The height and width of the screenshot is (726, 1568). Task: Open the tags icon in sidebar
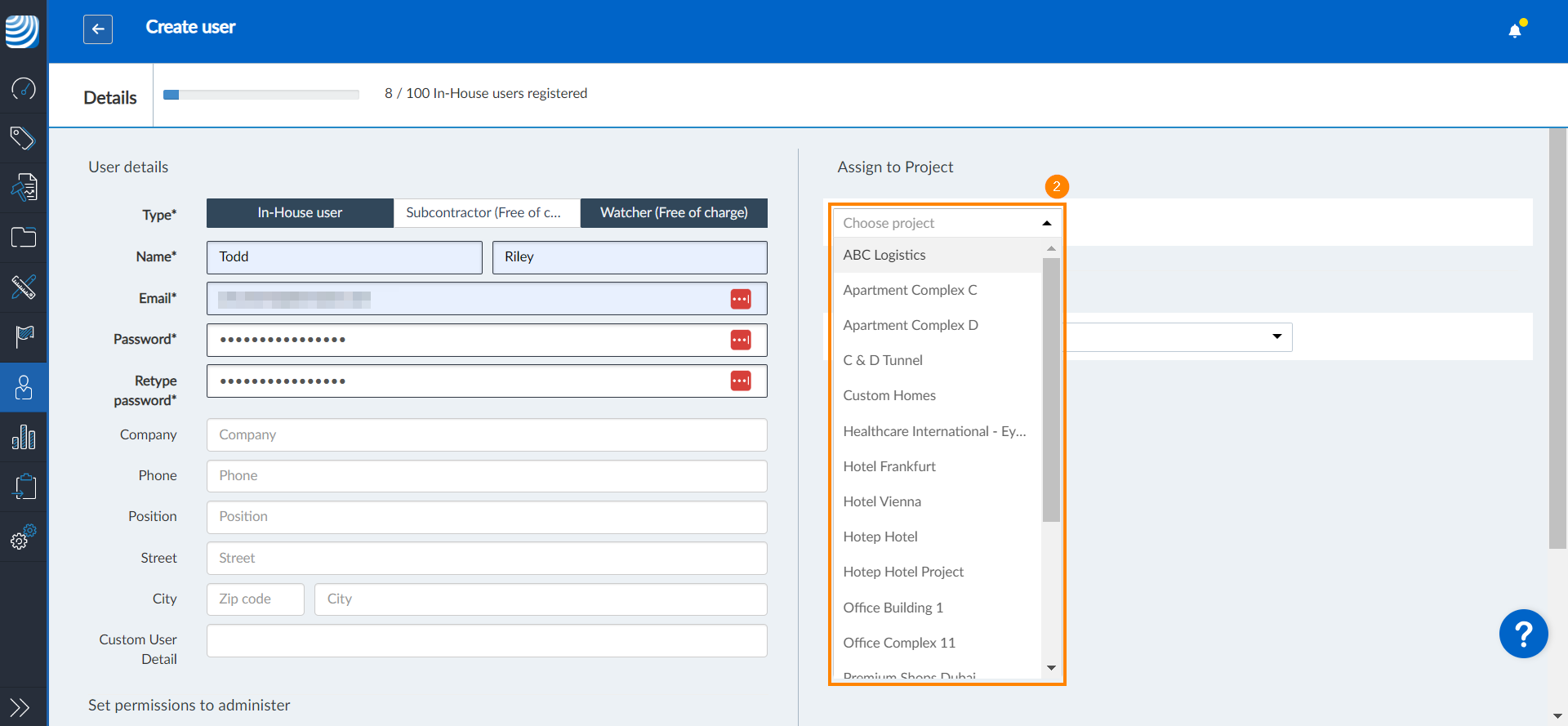[24, 138]
